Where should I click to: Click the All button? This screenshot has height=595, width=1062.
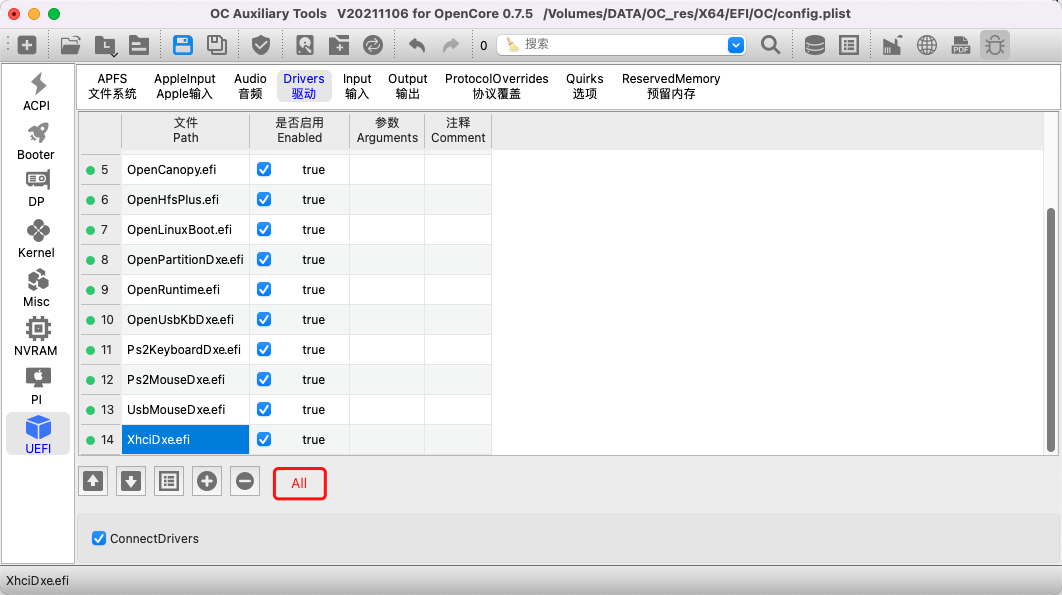tap(299, 483)
